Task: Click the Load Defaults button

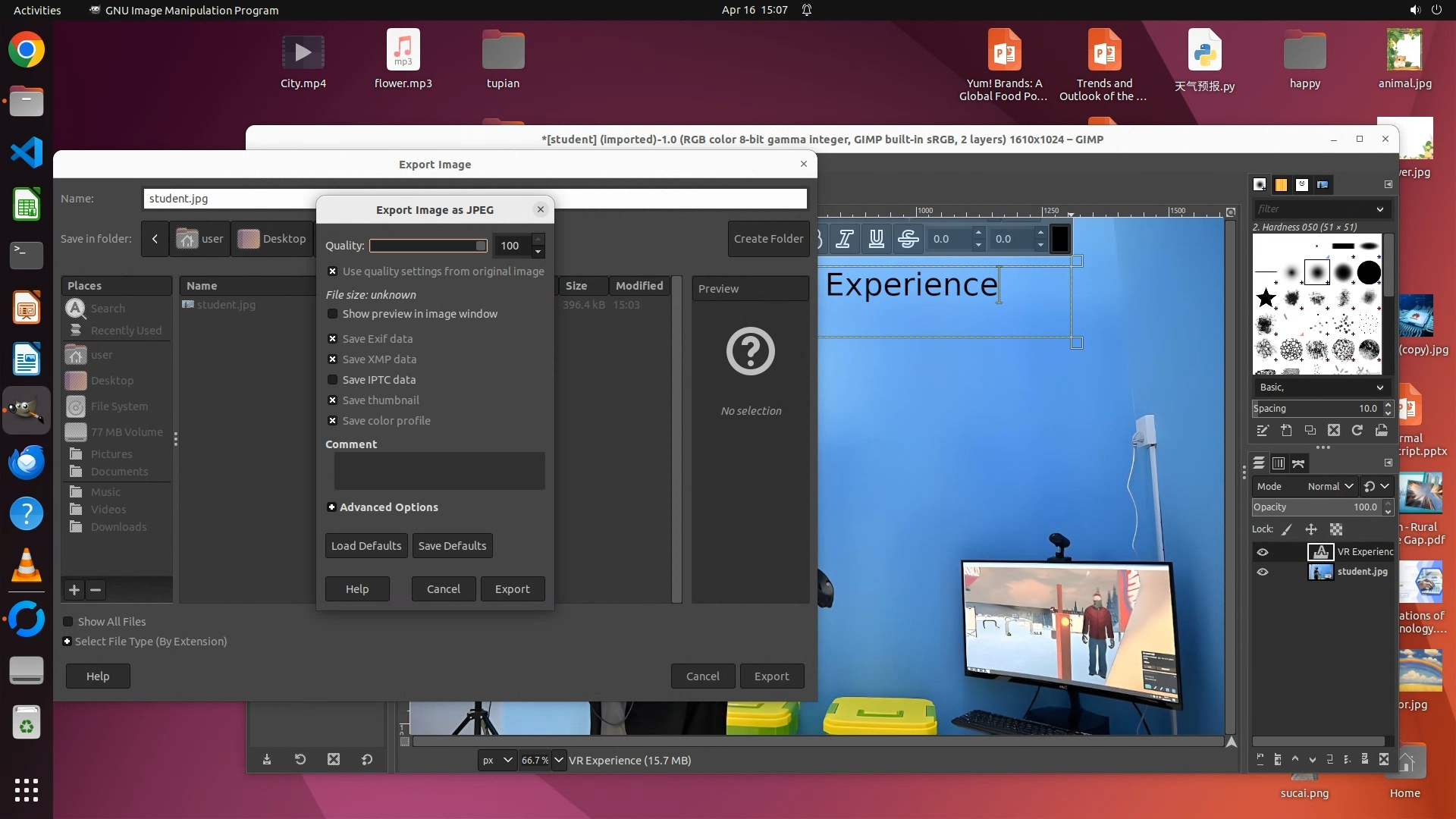Action: [366, 546]
